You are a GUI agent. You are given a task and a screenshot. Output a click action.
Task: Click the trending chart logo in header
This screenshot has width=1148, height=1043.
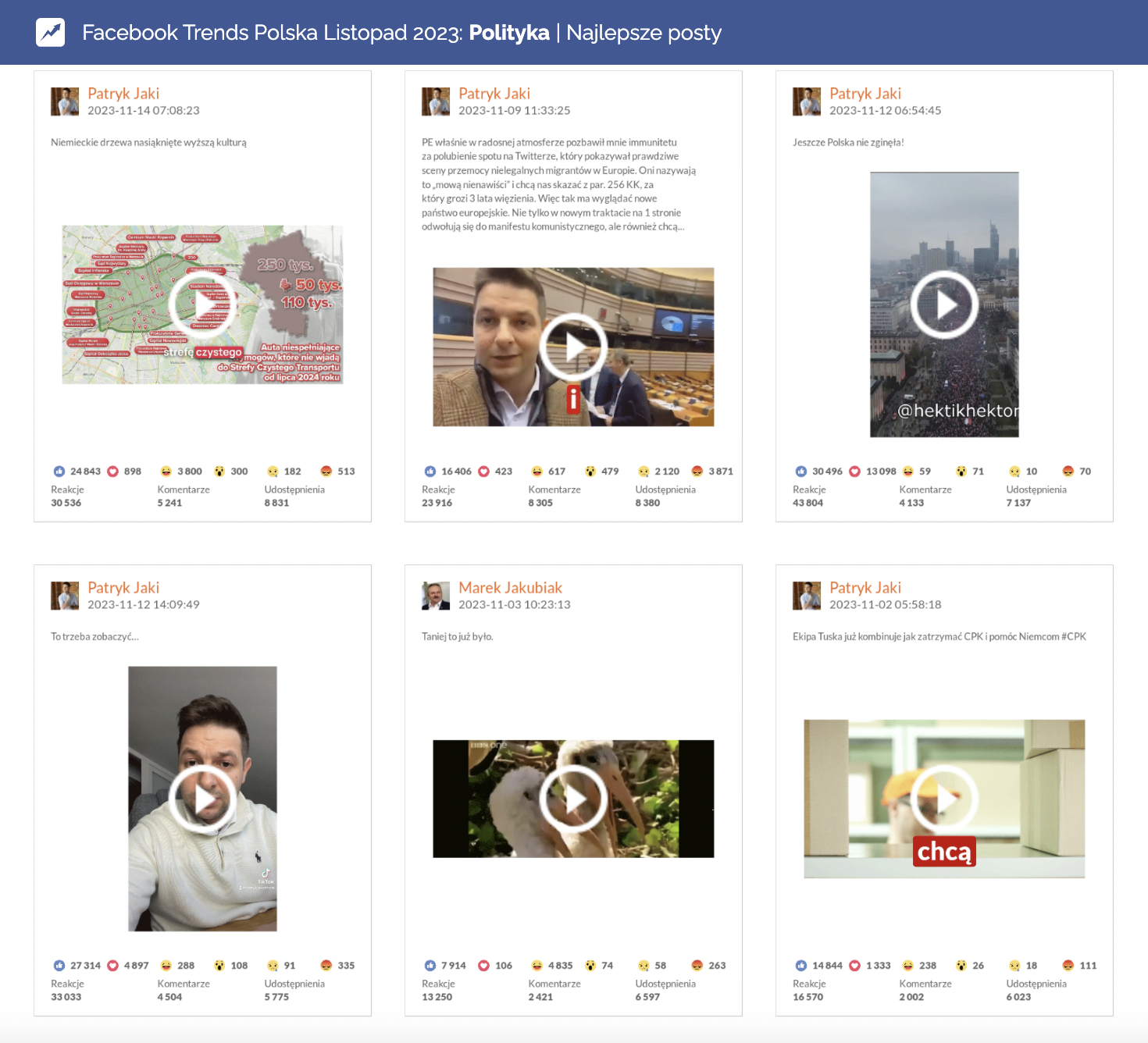pyautogui.click(x=51, y=32)
